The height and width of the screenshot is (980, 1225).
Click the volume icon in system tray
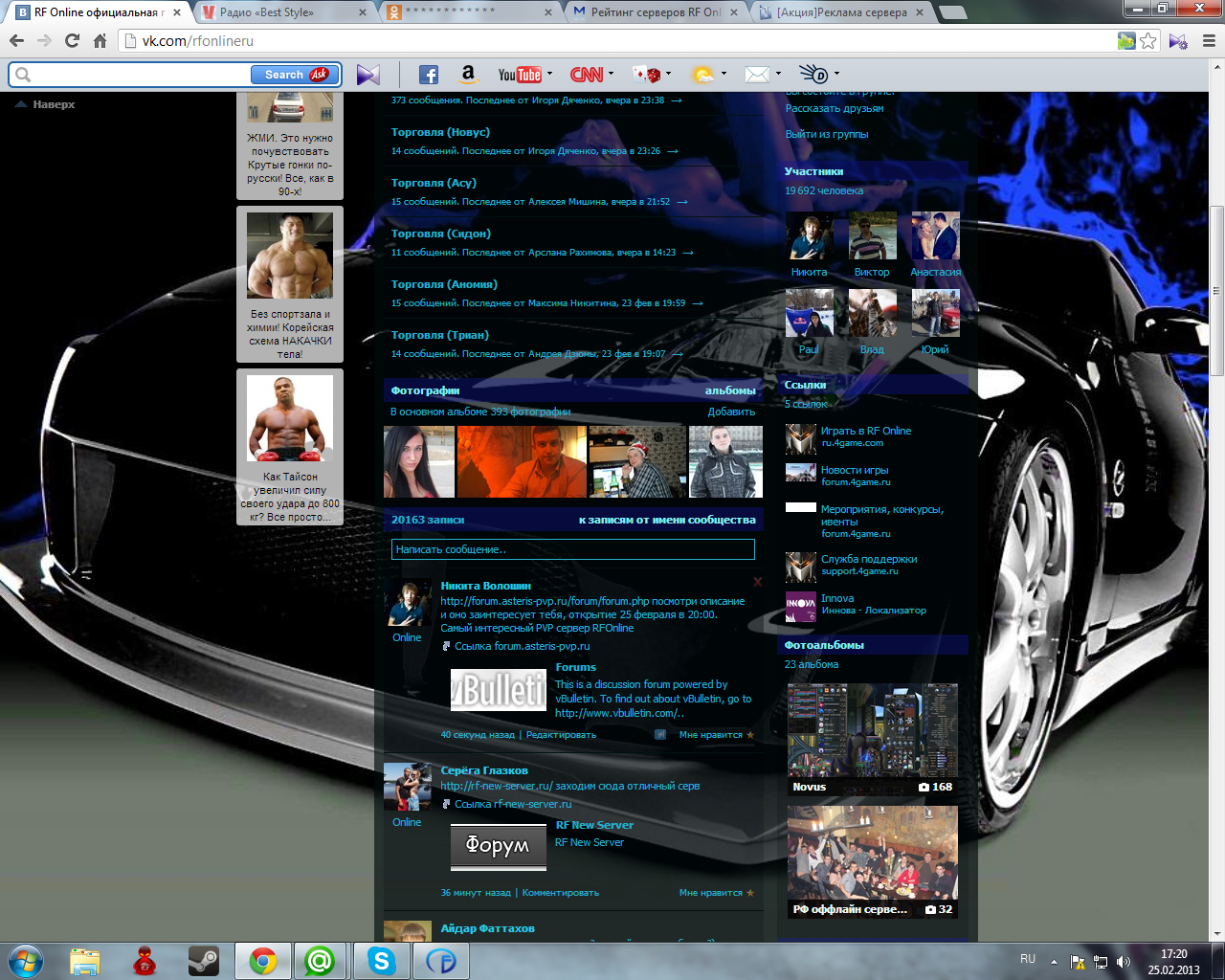pyautogui.click(x=1124, y=962)
